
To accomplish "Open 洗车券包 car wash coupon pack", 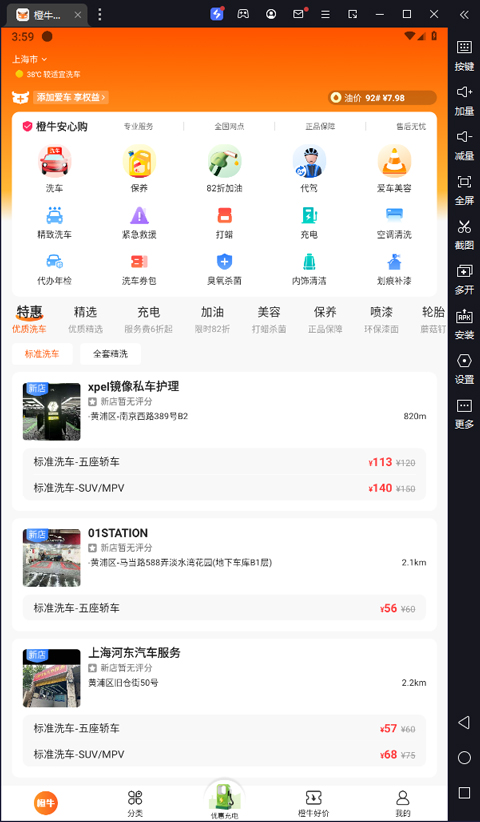I will point(139,269).
